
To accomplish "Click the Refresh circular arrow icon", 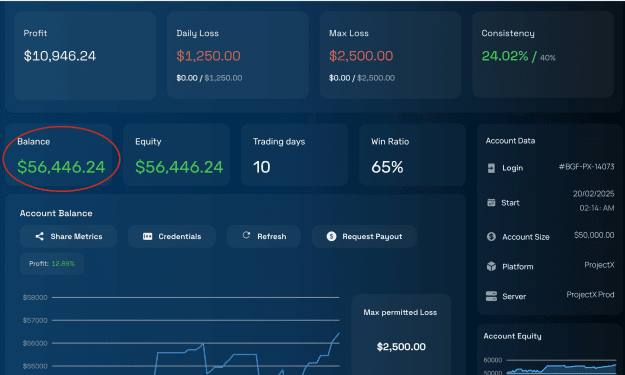I will (x=246, y=236).
